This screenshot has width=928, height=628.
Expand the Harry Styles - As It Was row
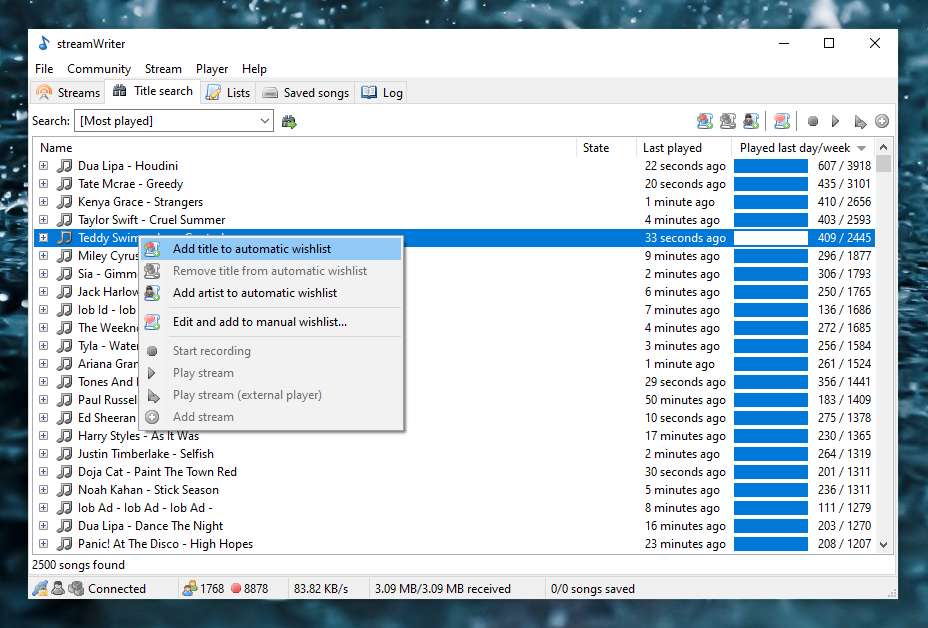point(44,436)
